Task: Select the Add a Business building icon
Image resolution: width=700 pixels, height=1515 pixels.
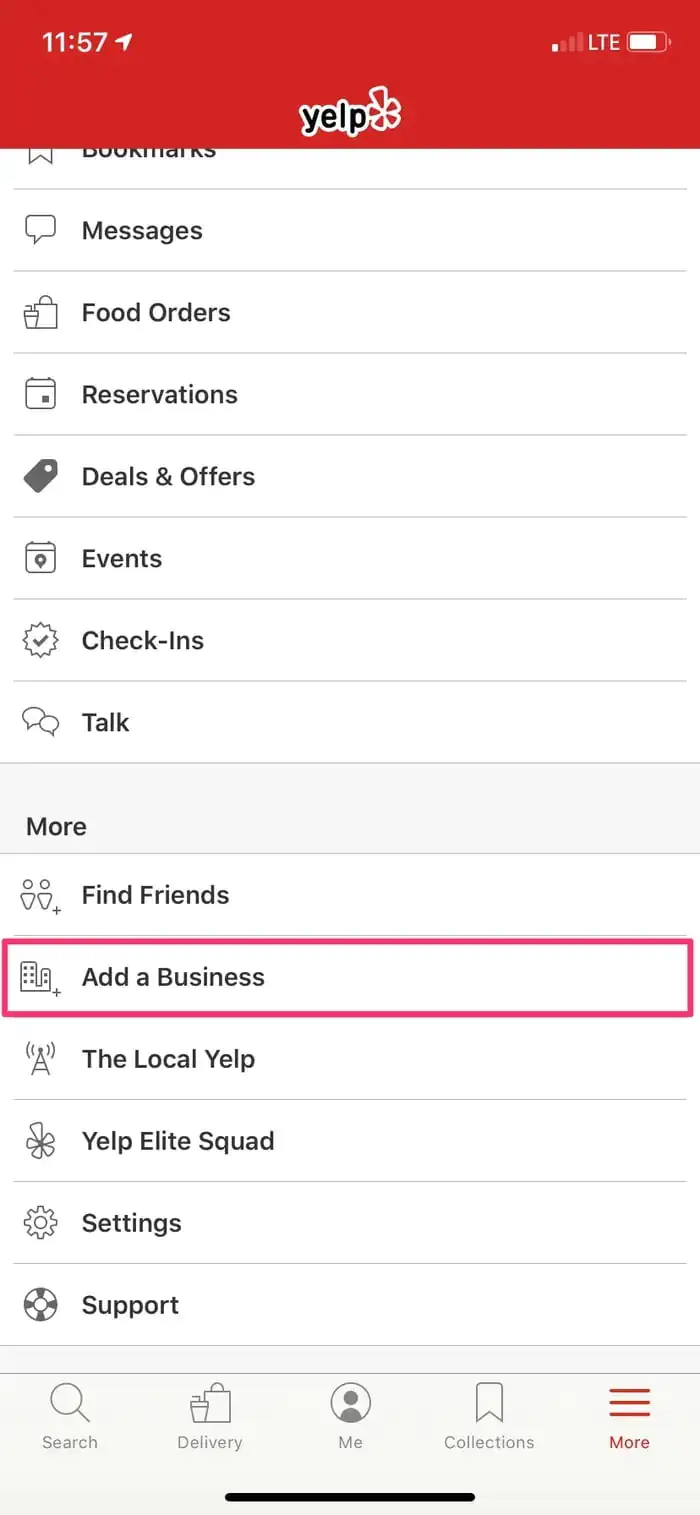Action: click(x=40, y=977)
